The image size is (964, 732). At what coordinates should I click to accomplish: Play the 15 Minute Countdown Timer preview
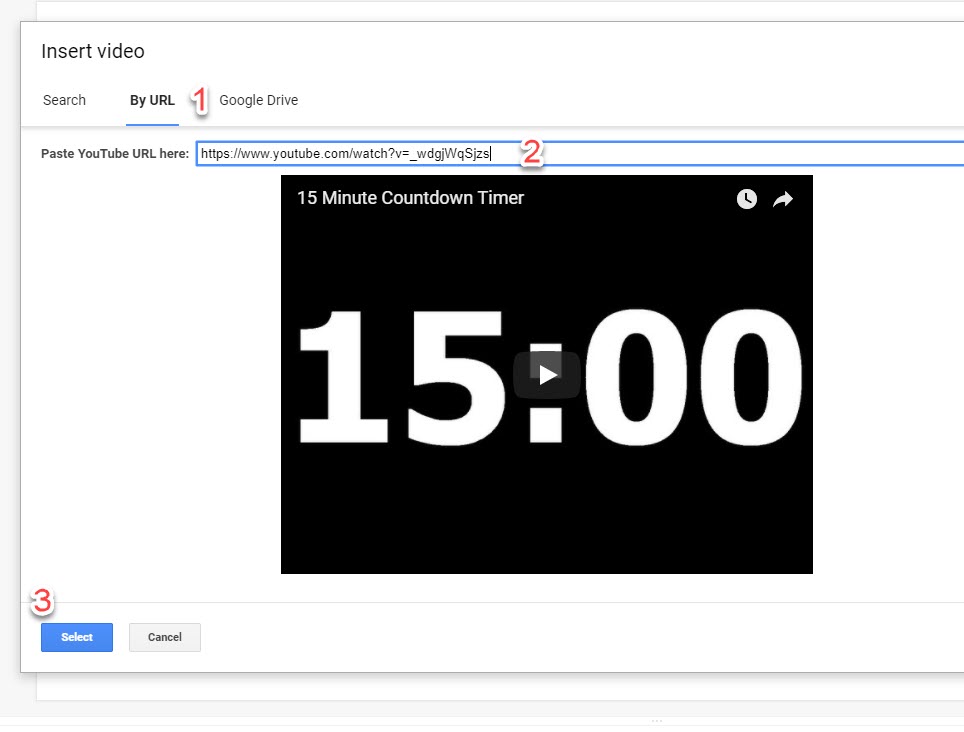click(x=547, y=374)
